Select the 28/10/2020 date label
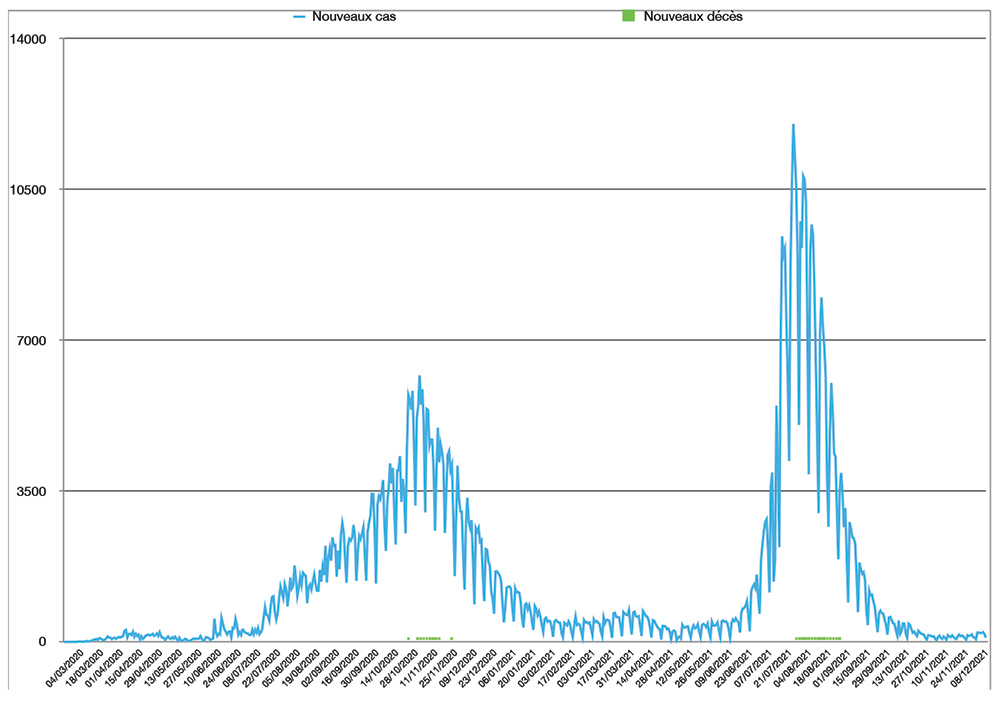Image resolution: width=1000 pixels, height=702 pixels. pyautogui.click(x=397, y=668)
